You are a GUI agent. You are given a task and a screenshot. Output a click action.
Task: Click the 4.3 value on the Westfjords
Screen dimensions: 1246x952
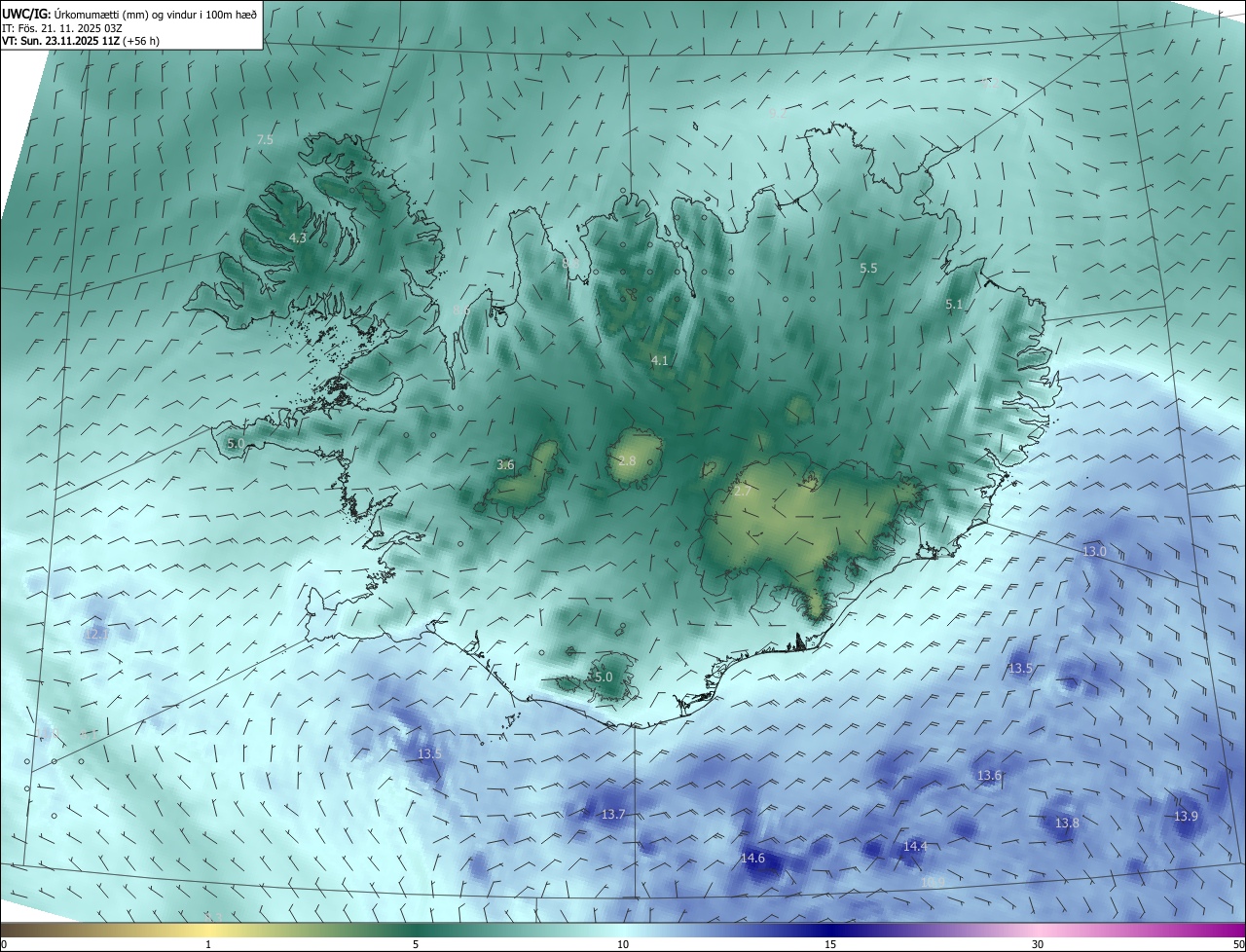(x=298, y=238)
